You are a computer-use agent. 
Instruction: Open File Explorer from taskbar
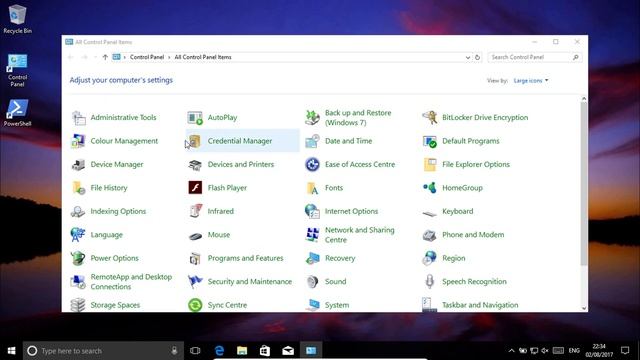coord(242,351)
